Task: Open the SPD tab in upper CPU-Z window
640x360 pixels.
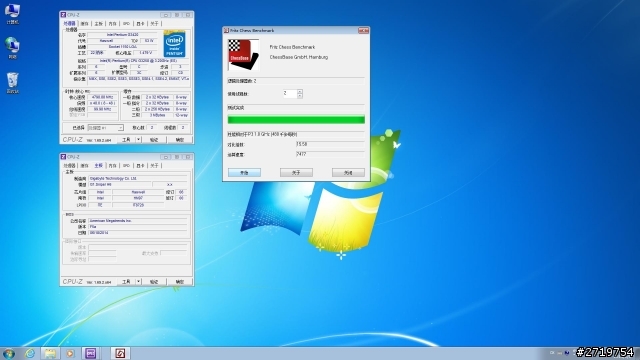Action: (127, 24)
